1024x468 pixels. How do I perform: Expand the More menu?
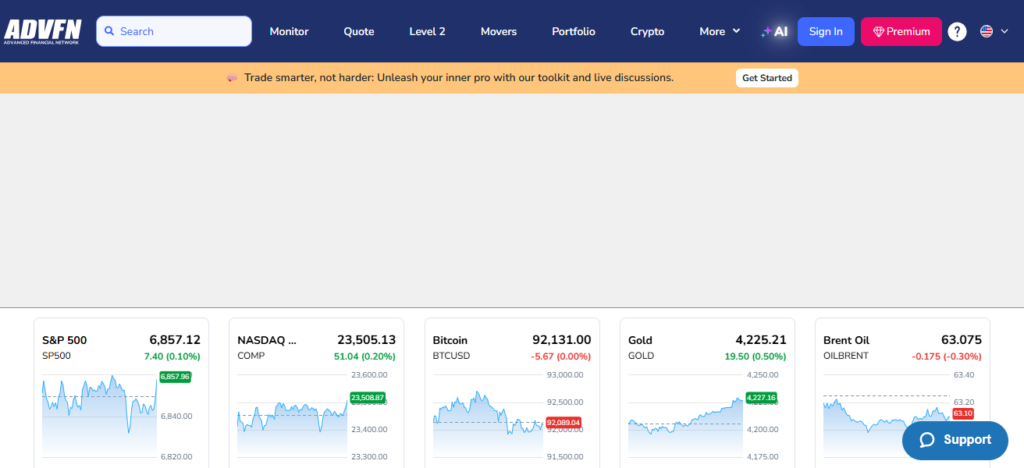pyautogui.click(x=719, y=31)
